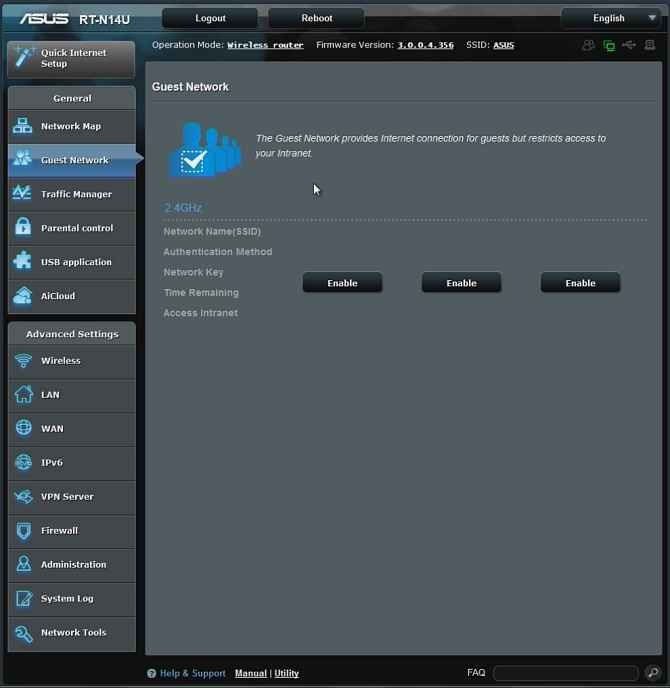Open the Network Map page
This screenshot has height=688, width=670.
click(72, 126)
